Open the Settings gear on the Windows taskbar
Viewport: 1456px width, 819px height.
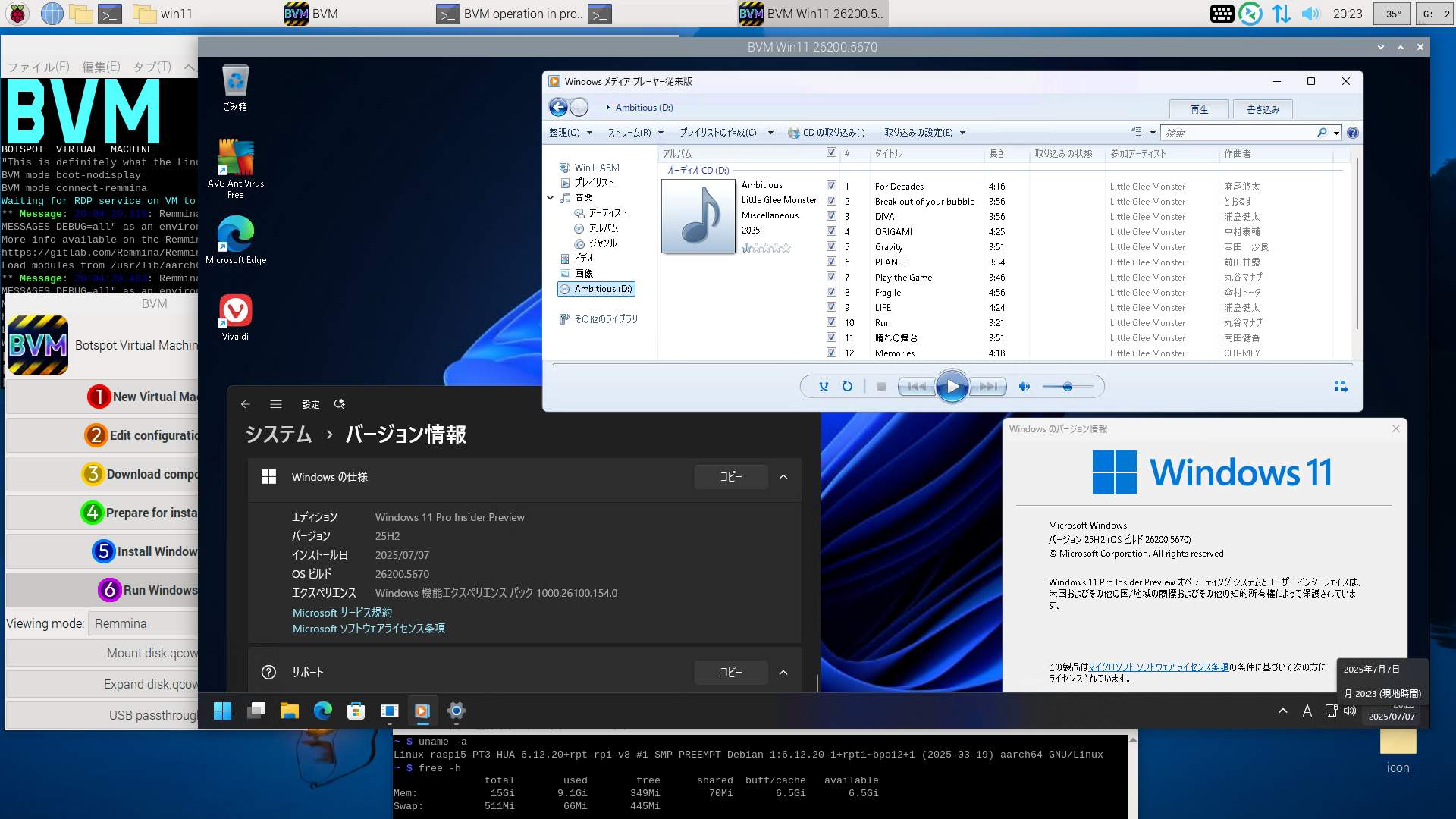[x=456, y=711]
